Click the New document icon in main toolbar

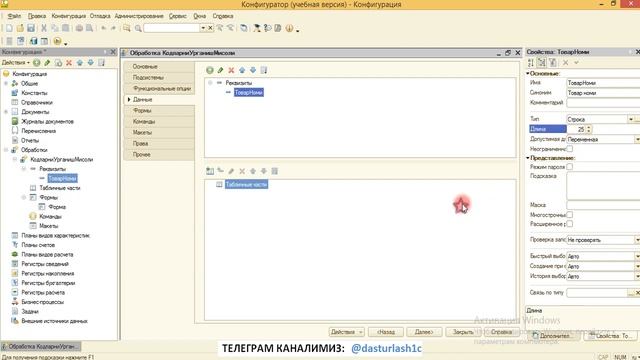[9, 28]
